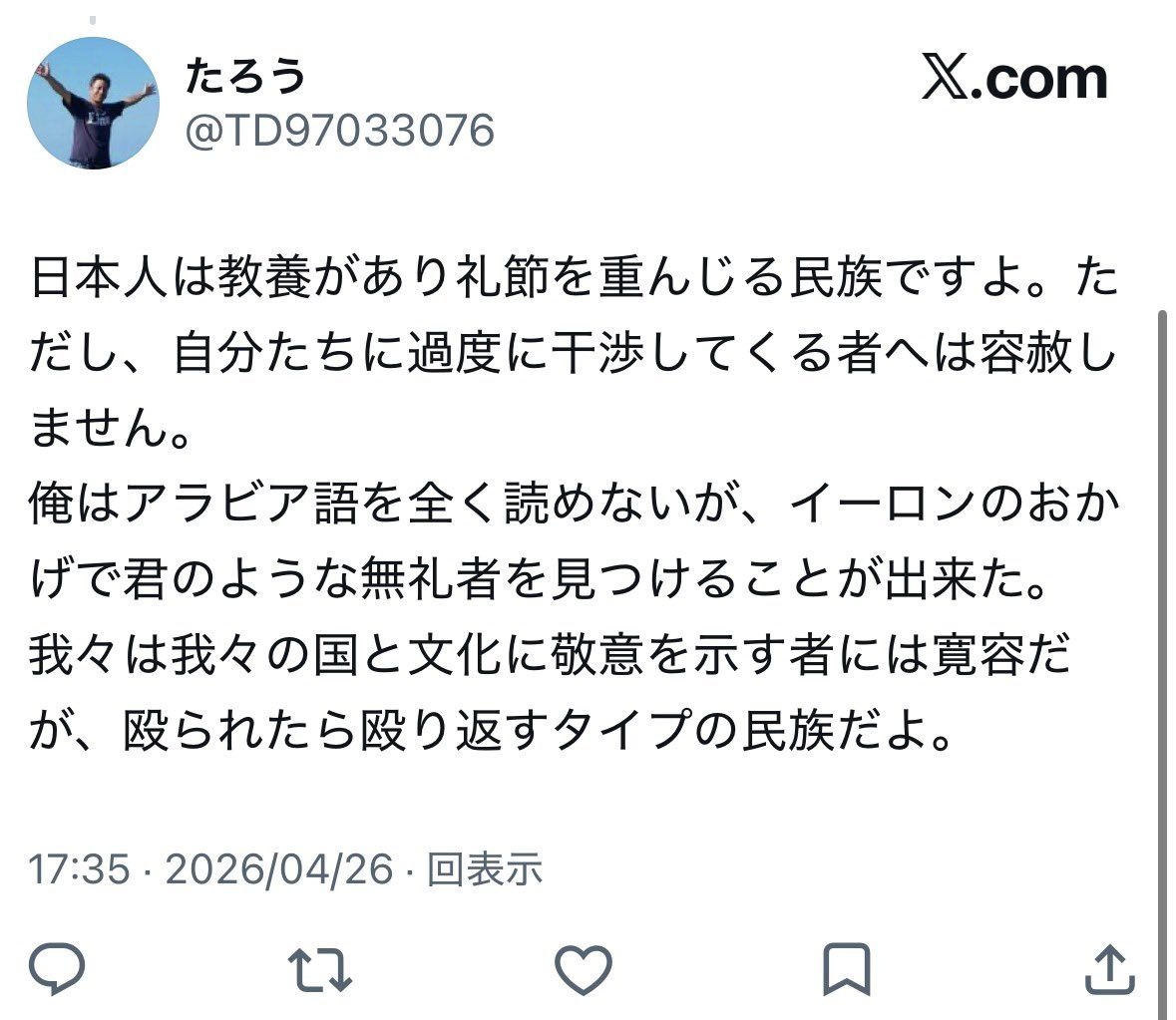This screenshot has width=1176, height=1020.
Task: Open the @TD97033076 handle link
Action: click(340, 131)
